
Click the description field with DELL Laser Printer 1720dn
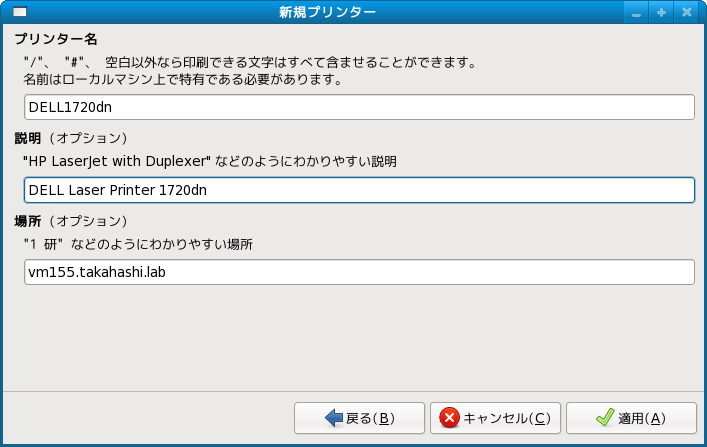[x=359, y=190]
